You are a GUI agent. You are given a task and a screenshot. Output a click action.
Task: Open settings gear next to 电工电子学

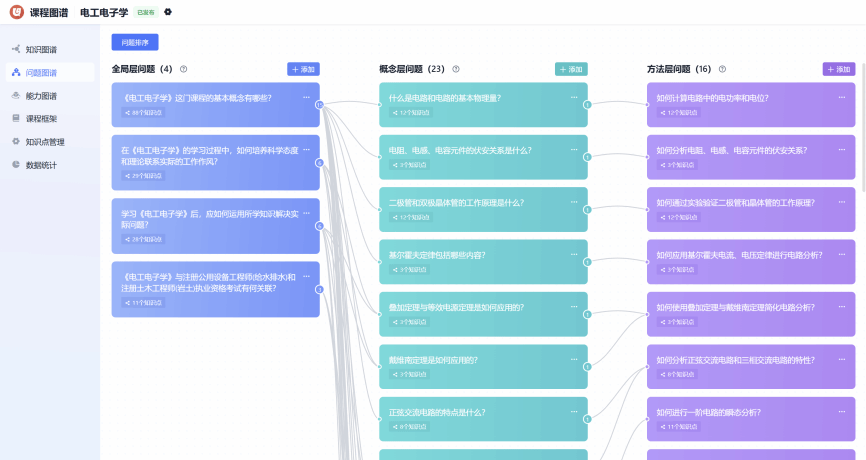pos(168,12)
